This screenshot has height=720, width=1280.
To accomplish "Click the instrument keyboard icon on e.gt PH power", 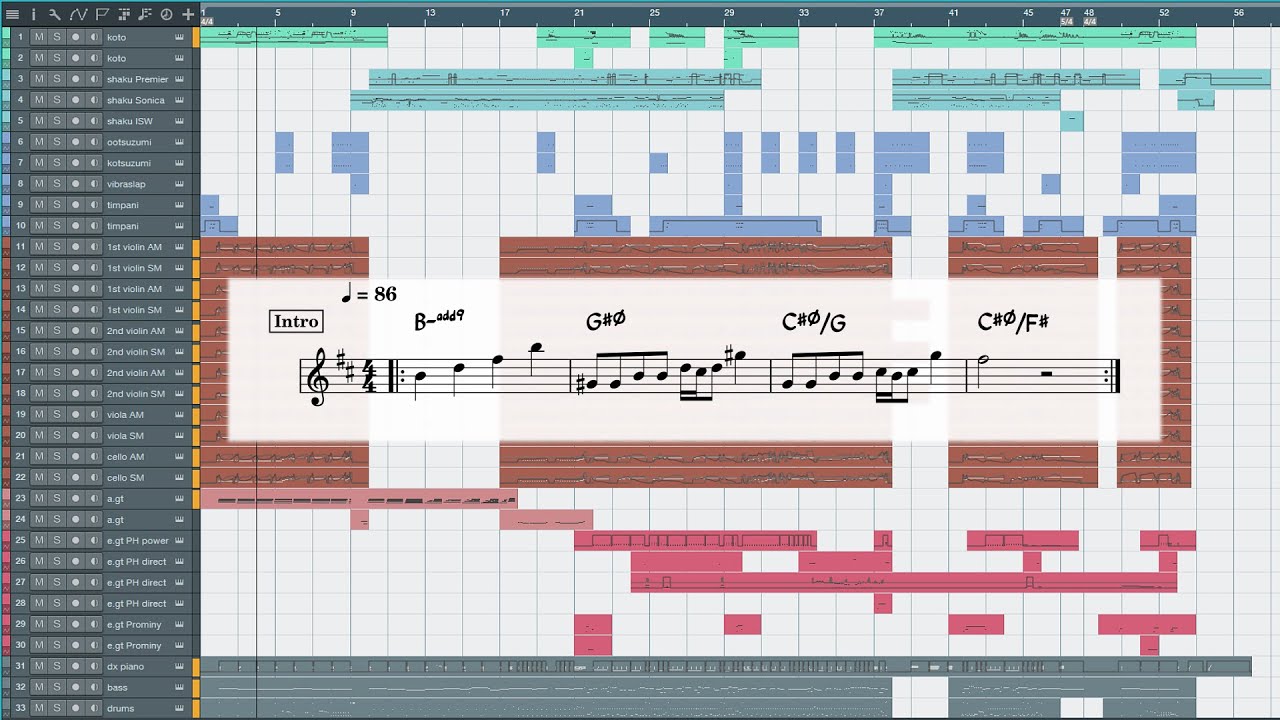I will coord(179,540).
